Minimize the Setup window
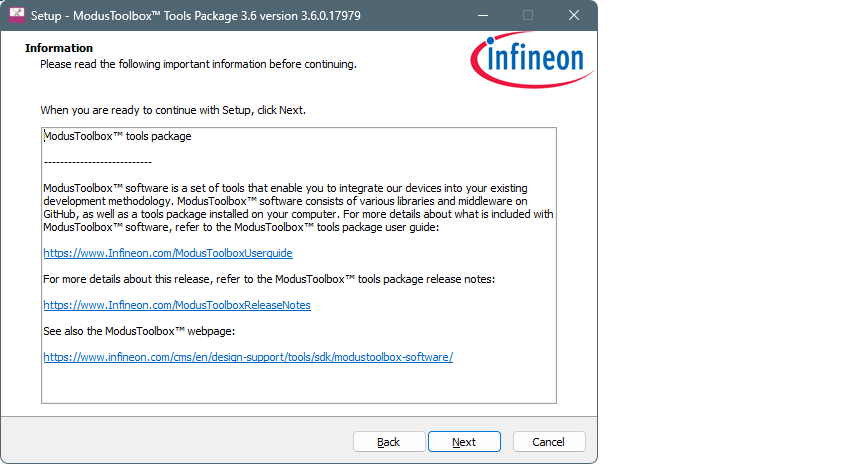The width and height of the screenshot is (865, 464). click(x=482, y=15)
